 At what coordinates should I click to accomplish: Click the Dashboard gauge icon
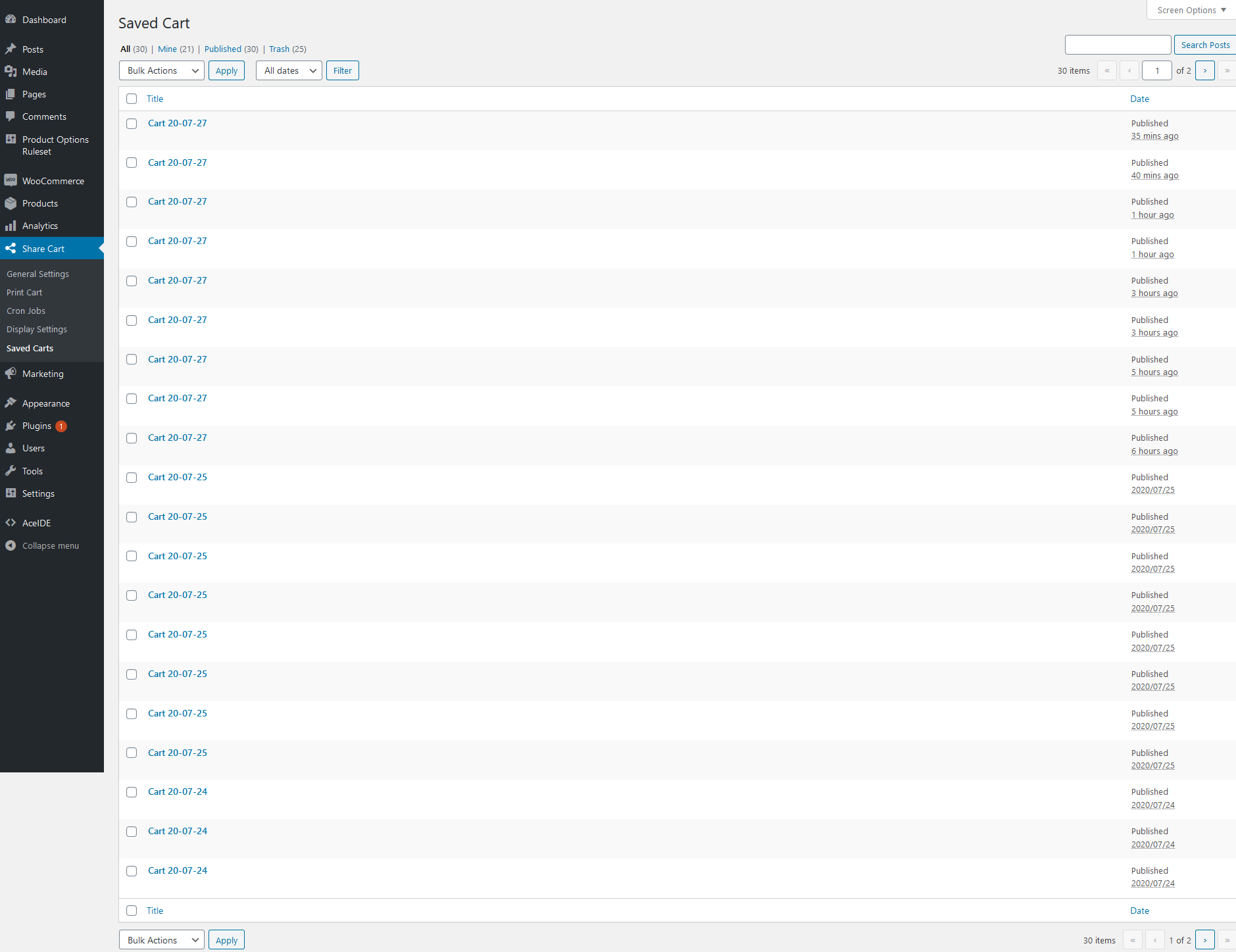click(11, 20)
